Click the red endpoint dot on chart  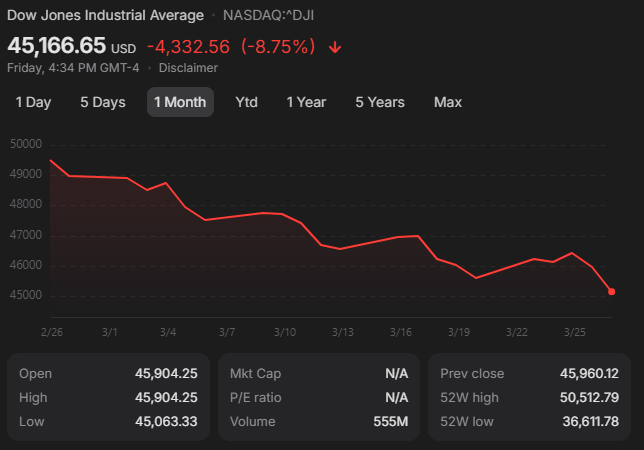coord(611,292)
